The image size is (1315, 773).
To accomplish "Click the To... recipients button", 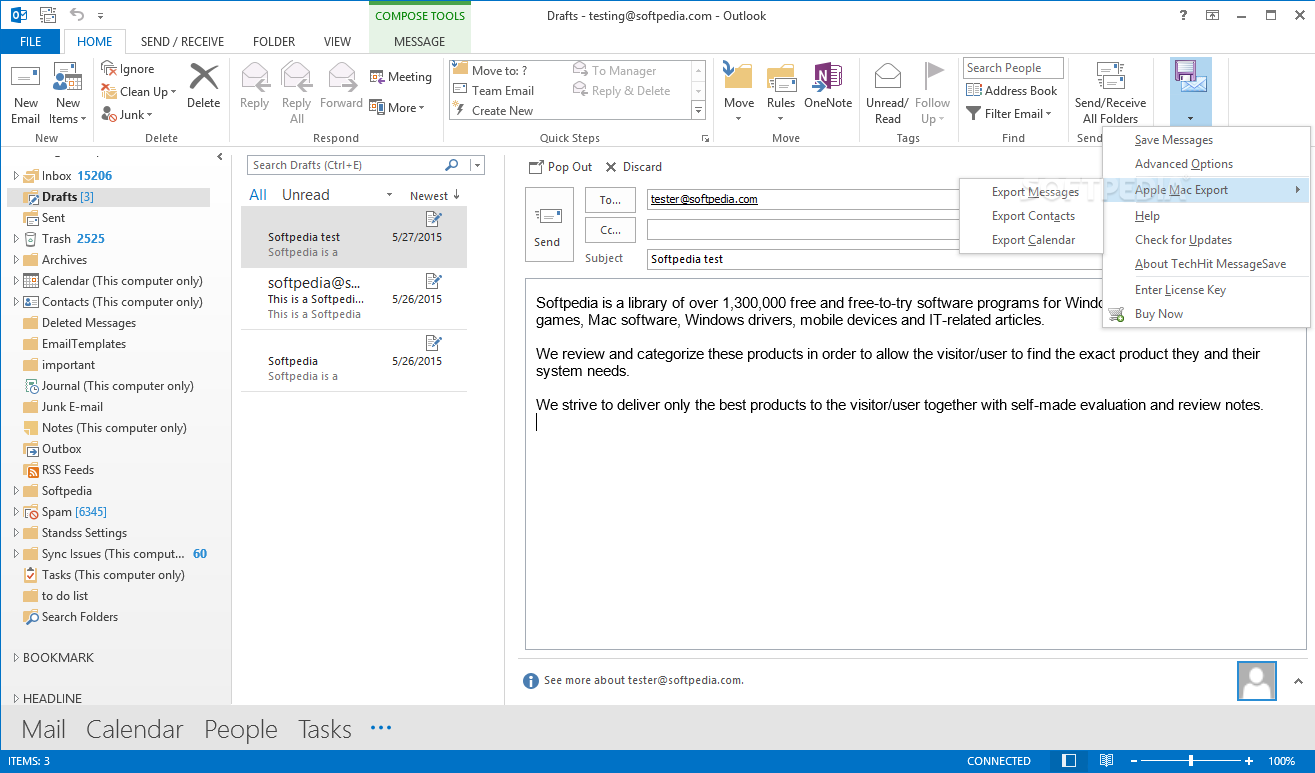I will pyautogui.click(x=610, y=200).
